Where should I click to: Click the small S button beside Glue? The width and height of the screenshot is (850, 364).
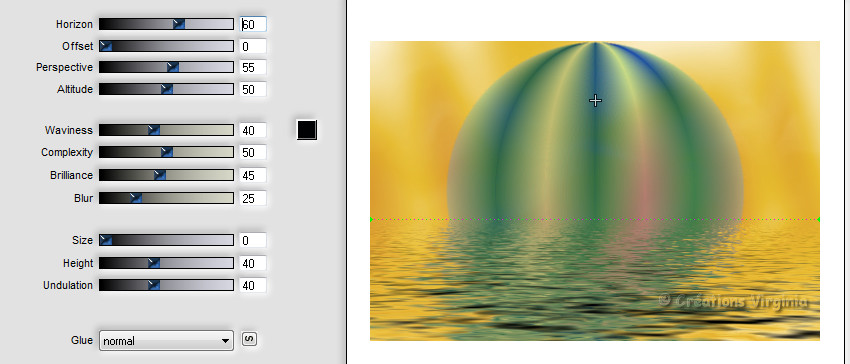(x=249, y=339)
